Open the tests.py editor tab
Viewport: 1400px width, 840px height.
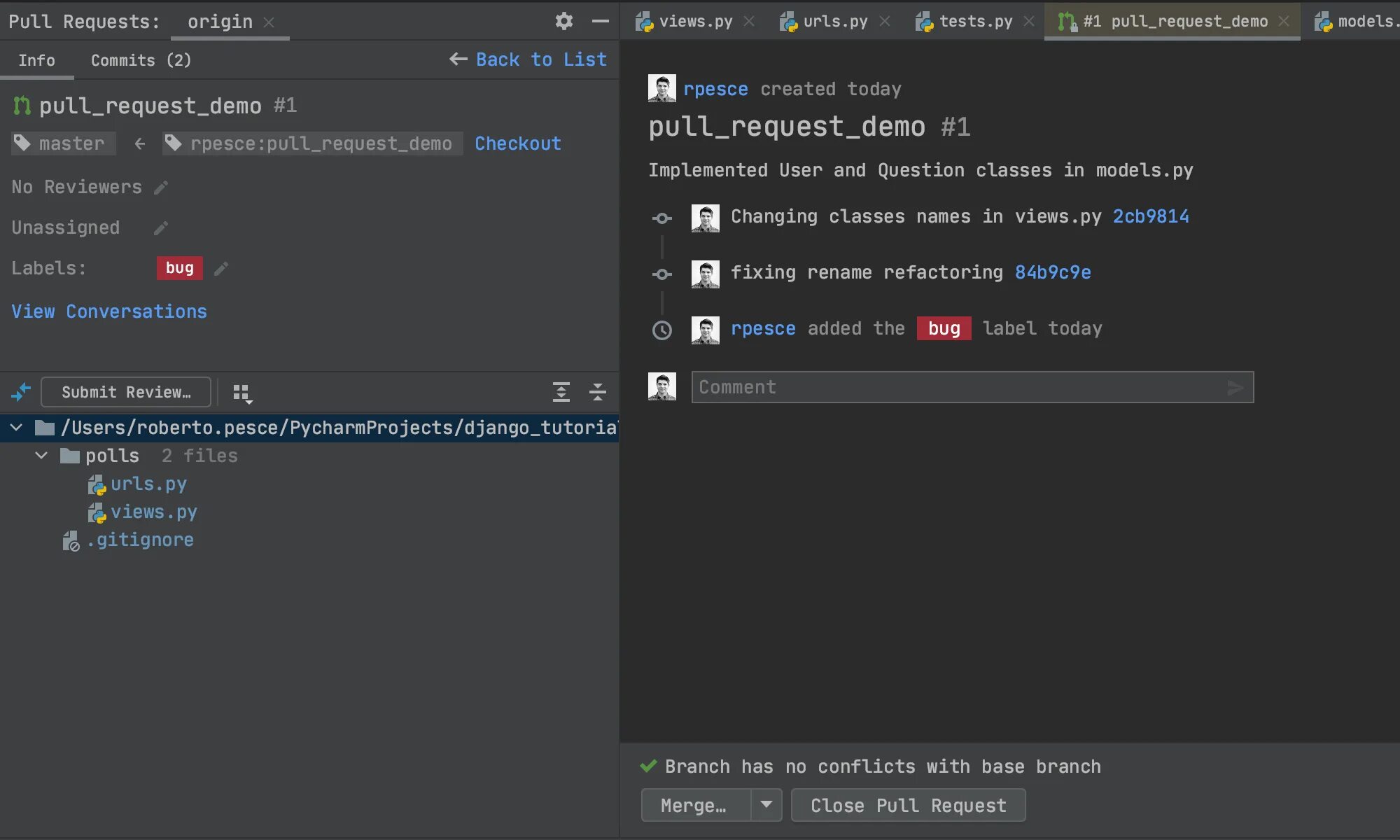point(974,22)
